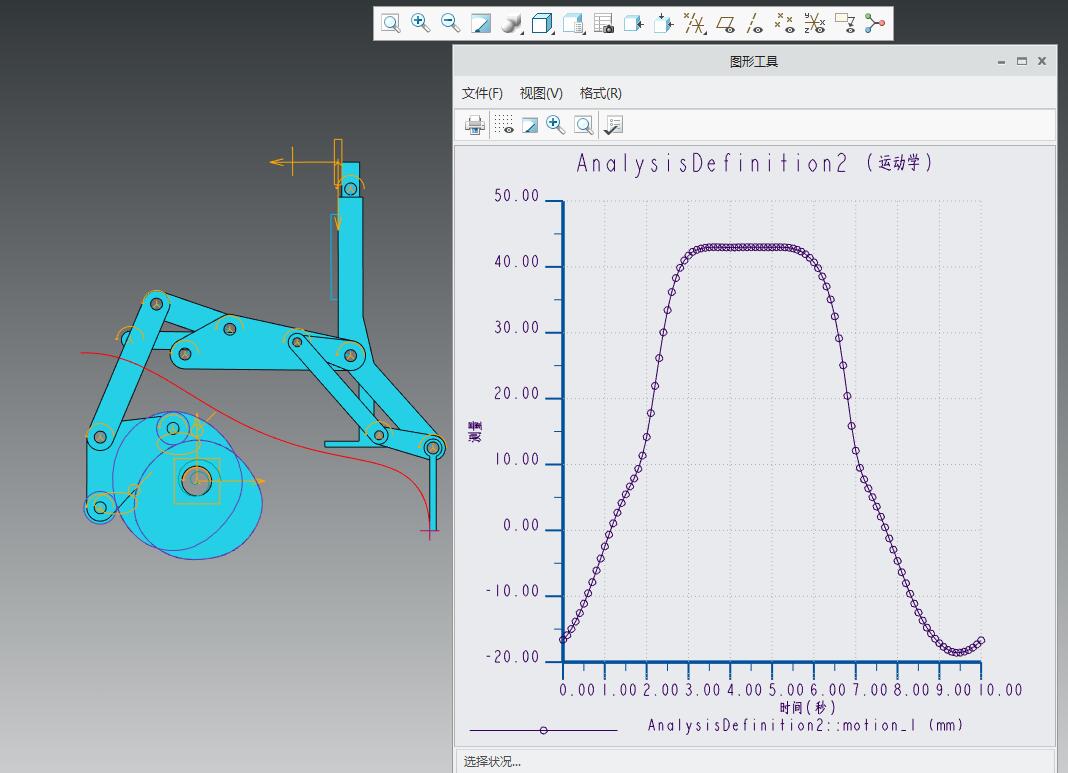Toggle datum point display
The height and width of the screenshot is (773, 1068).
coord(785,23)
